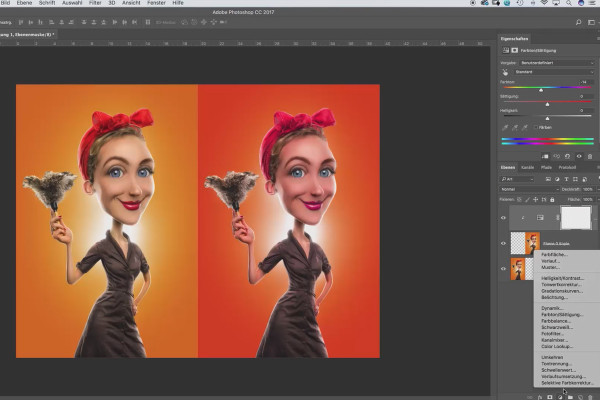
Task: Select the document tab Ebenenmaske
Action: [x=27, y=34]
